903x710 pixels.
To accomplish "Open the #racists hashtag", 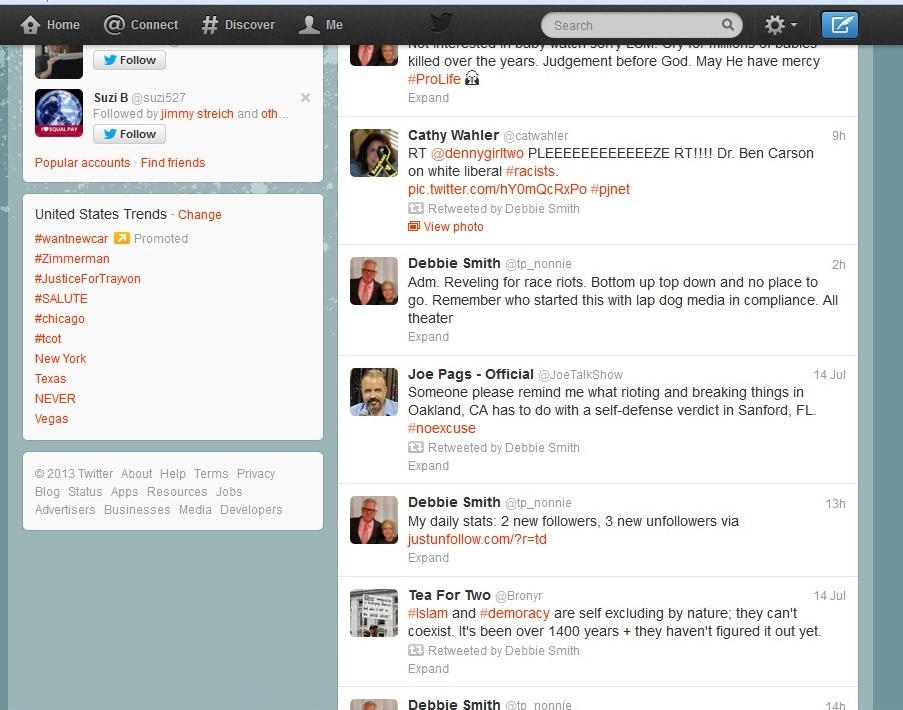I will [x=530, y=172].
